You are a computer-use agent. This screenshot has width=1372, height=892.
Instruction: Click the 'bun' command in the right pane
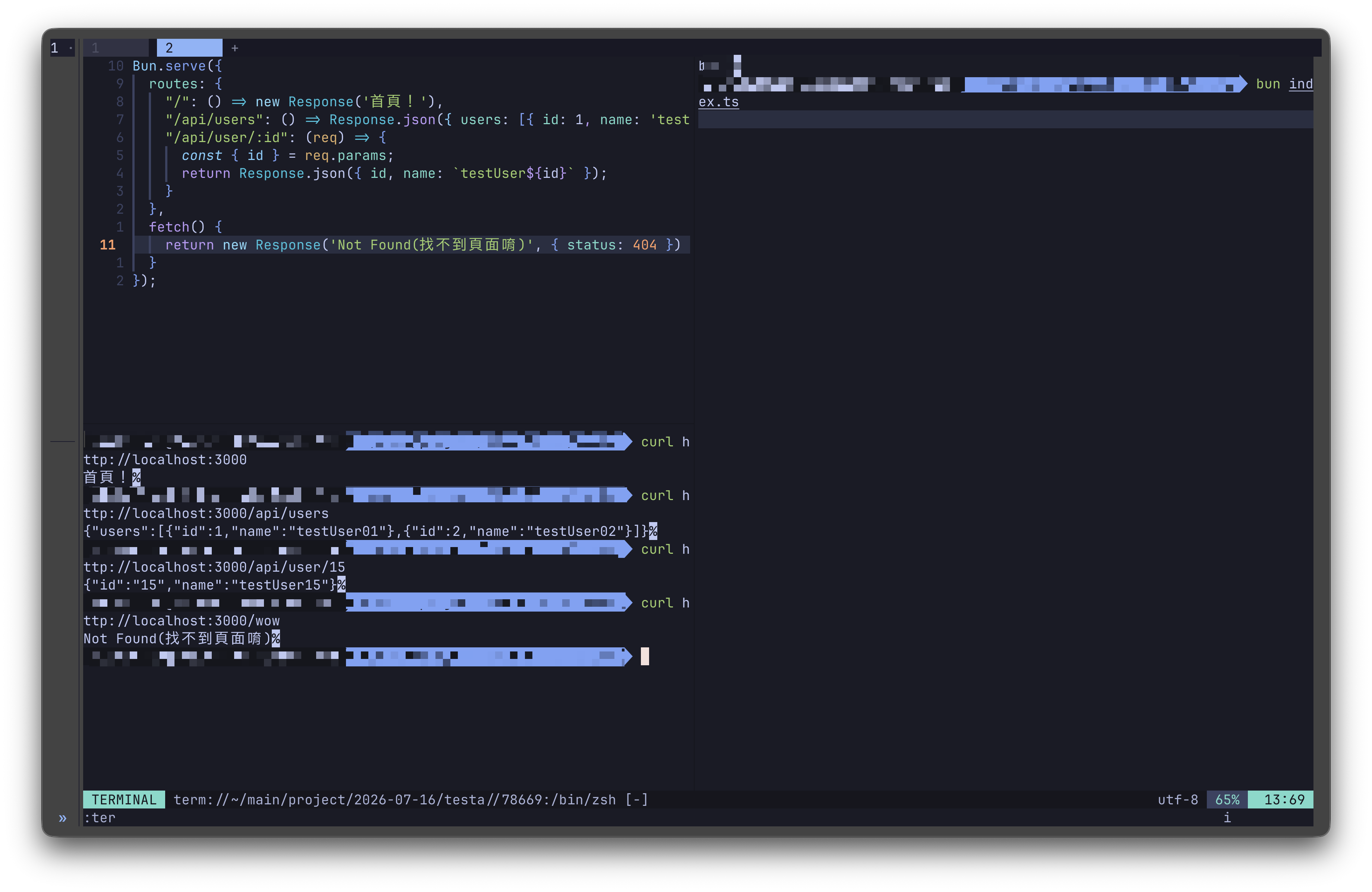point(1268,84)
